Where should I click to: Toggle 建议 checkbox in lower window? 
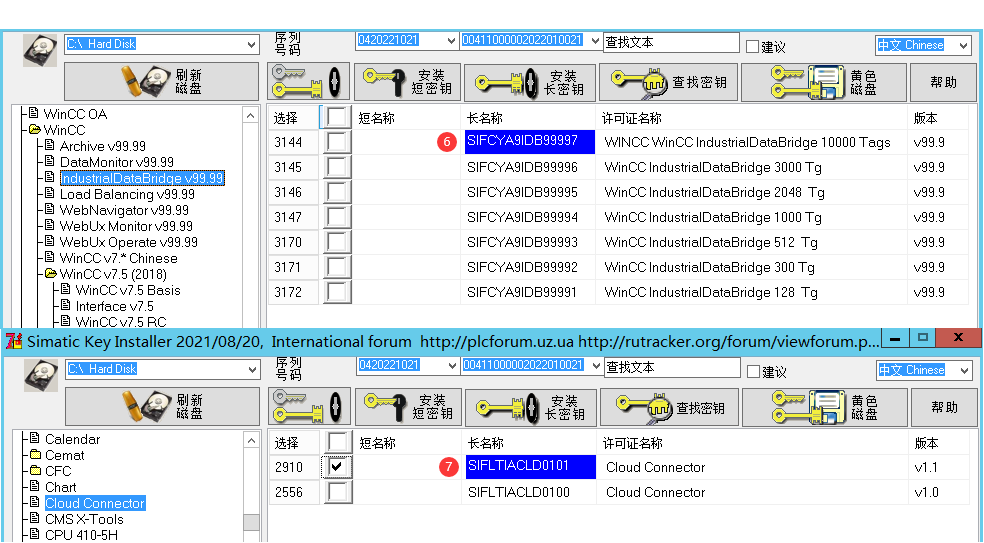(x=754, y=372)
